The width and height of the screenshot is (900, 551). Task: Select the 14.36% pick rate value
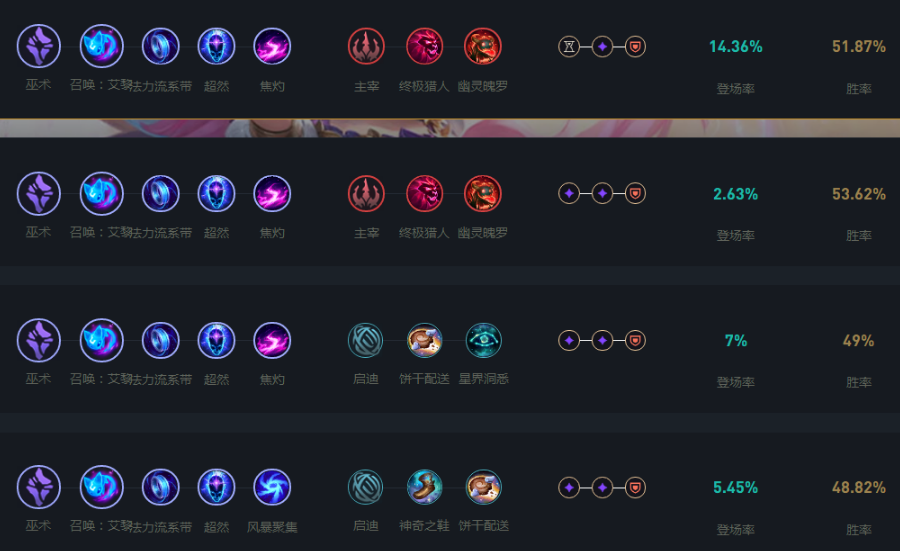pos(735,47)
